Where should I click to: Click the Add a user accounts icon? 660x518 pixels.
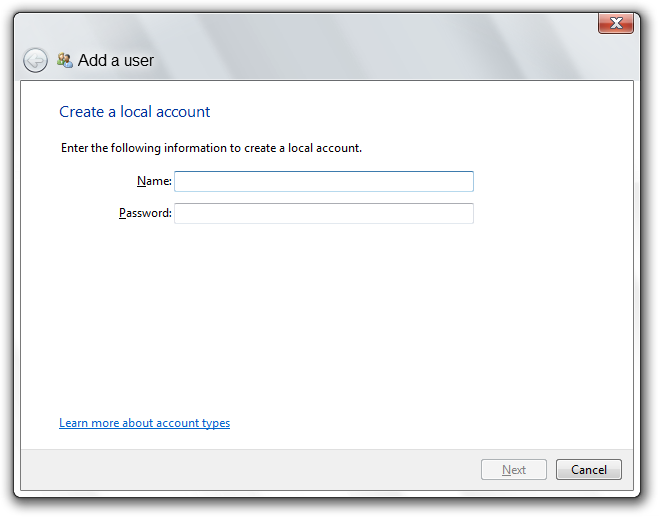65,60
